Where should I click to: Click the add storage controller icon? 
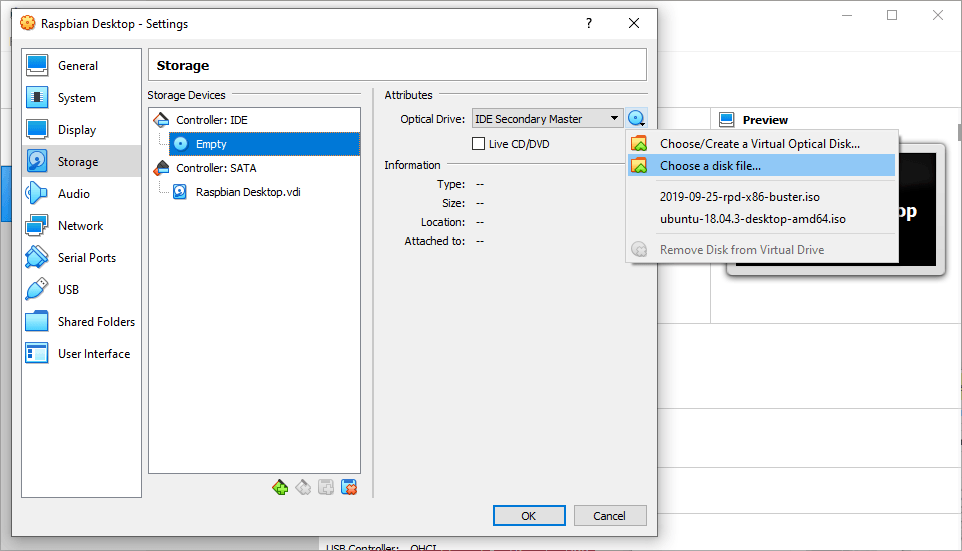coord(280,488)
